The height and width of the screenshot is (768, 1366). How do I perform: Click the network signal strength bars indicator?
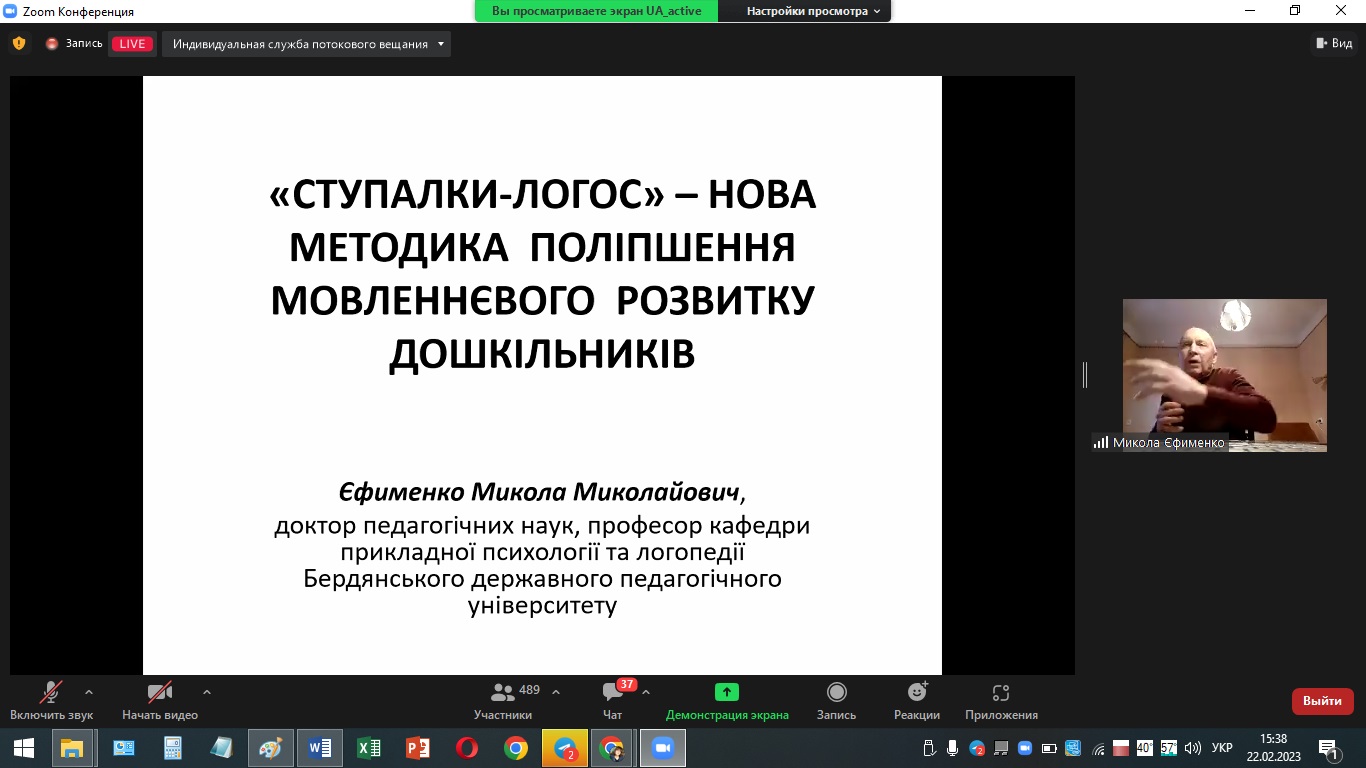(1100, 441)
